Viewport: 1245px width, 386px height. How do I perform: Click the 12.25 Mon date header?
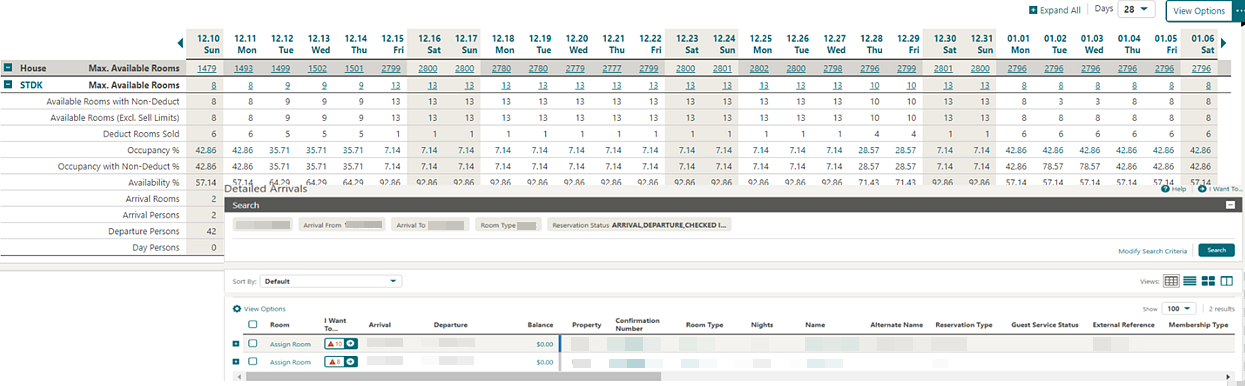pyautogui.click(x=760, y=43)
